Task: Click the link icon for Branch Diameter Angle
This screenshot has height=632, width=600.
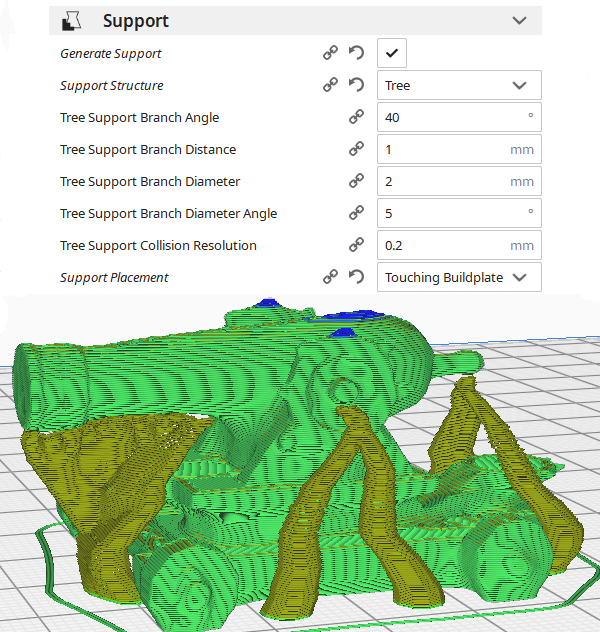Action: [x=356, y=213]
